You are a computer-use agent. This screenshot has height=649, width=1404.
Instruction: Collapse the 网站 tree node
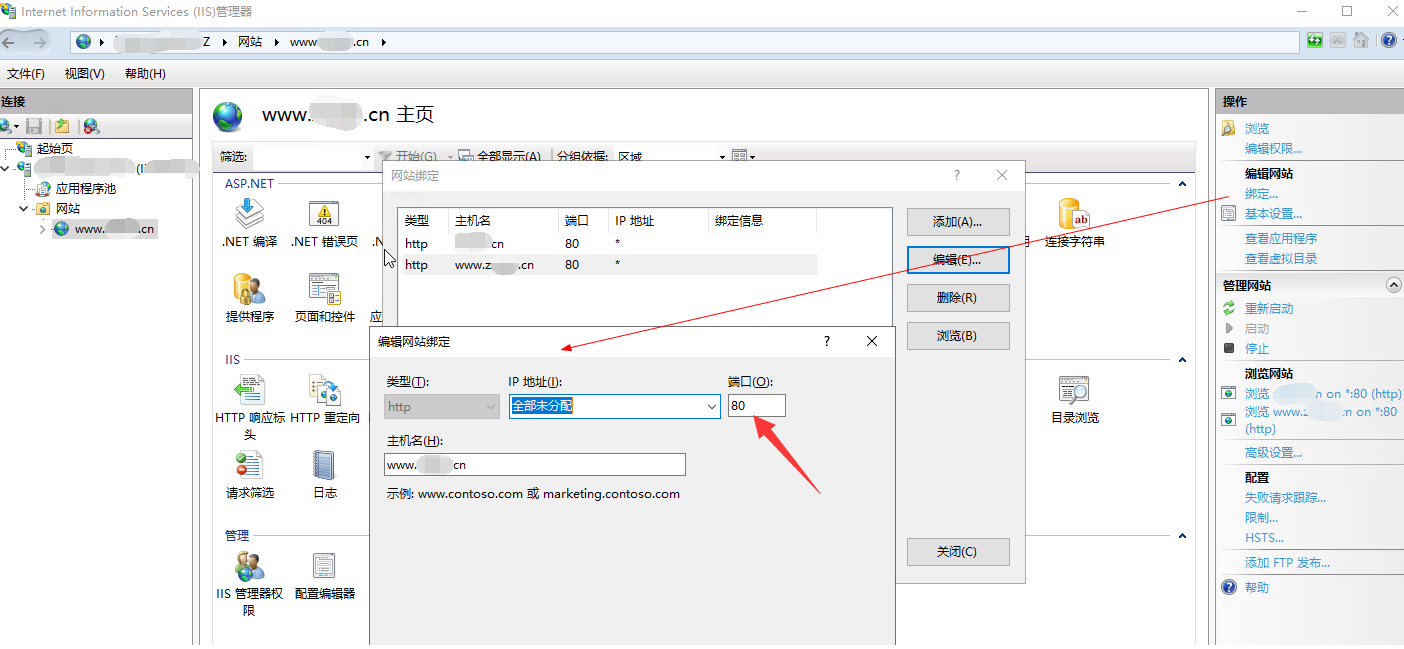point(24,209)
